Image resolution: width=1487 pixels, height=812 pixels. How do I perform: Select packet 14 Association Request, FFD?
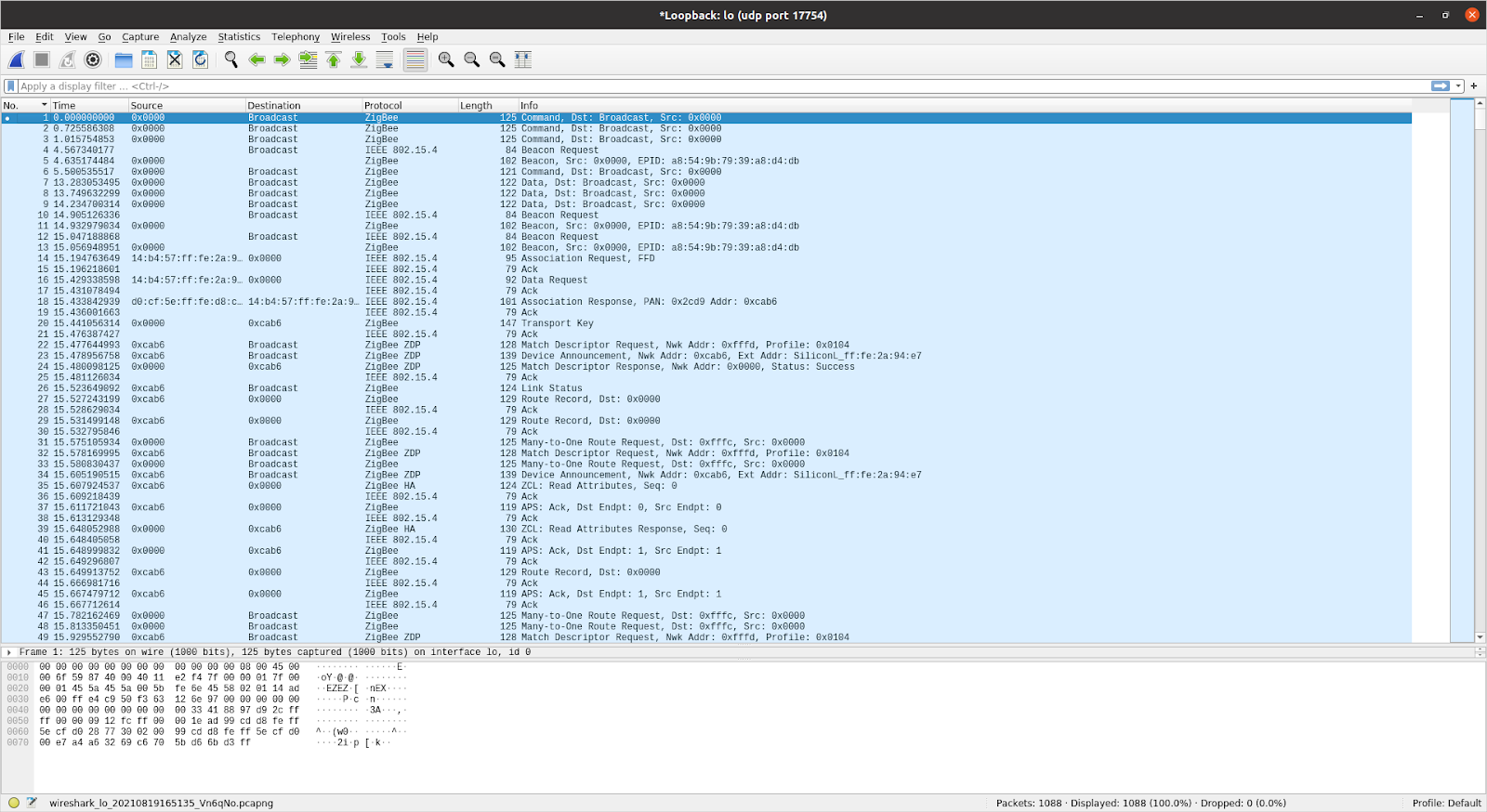point(706,258)
